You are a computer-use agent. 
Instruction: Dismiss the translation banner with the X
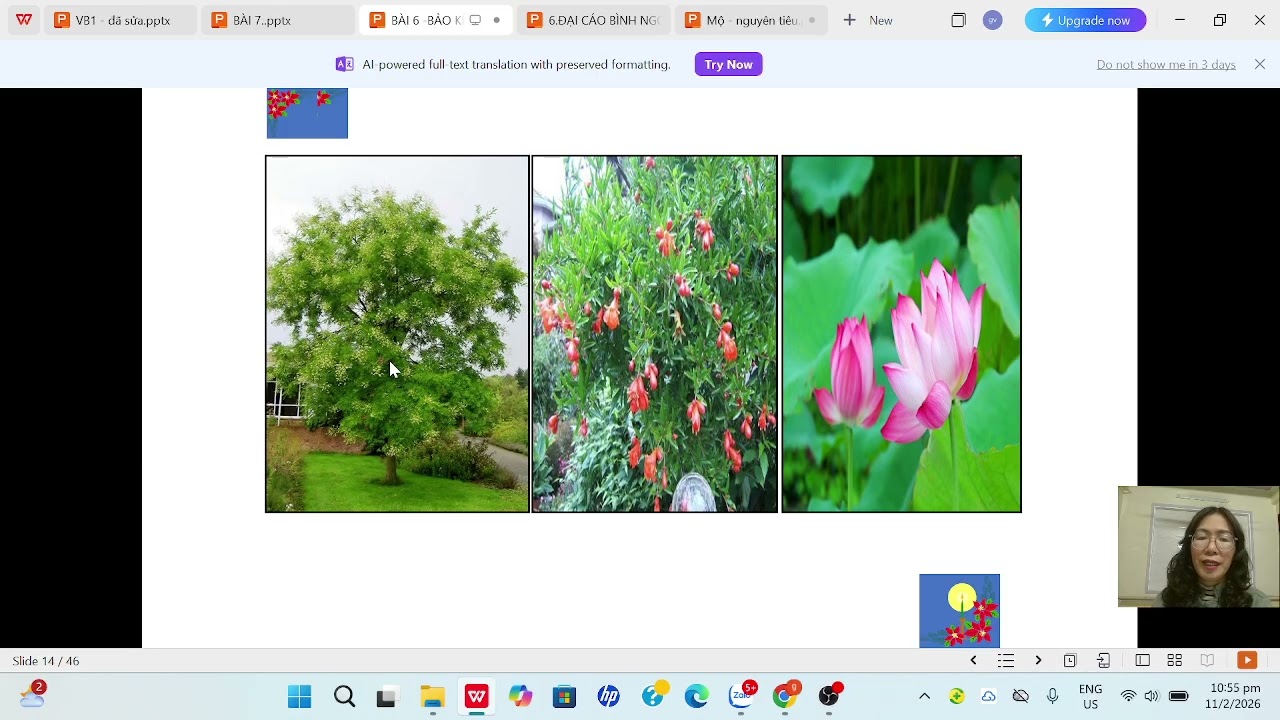coord(1260,64)
